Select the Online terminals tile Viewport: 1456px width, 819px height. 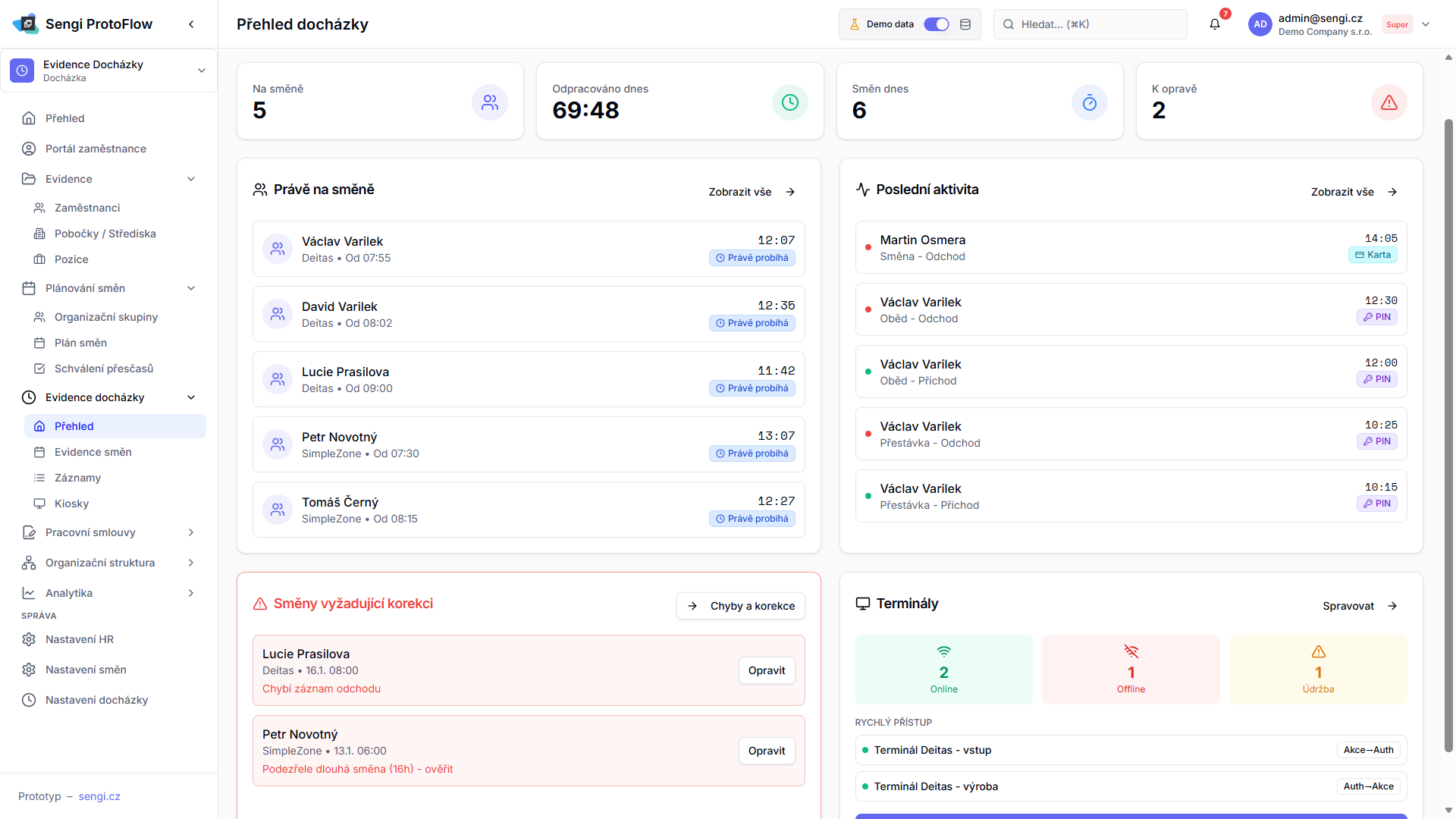click(943, 670)
